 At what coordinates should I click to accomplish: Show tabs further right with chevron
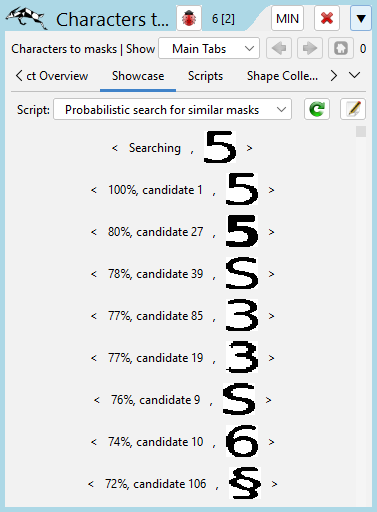coord(334,76)
